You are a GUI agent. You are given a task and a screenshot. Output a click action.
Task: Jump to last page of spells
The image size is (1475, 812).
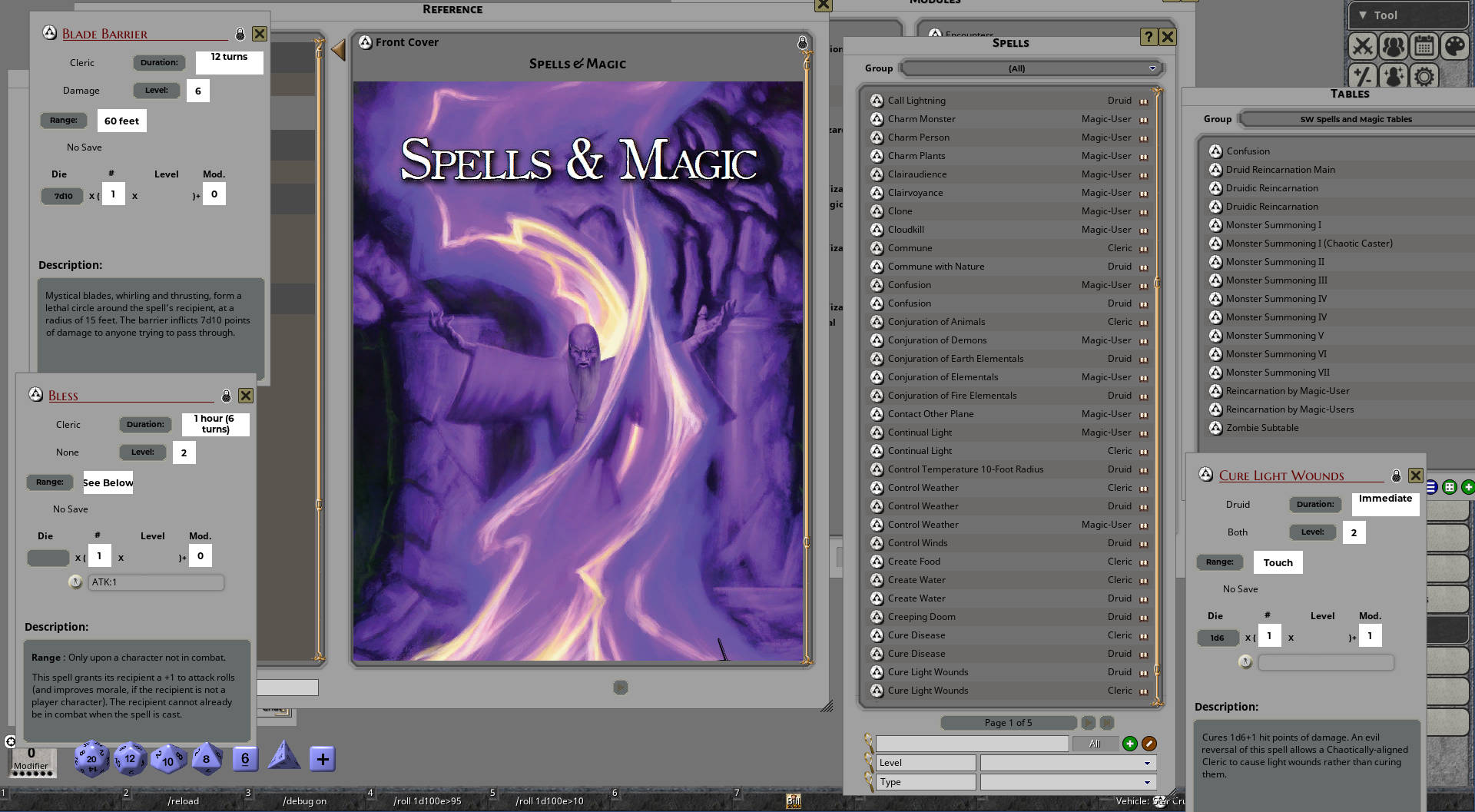[x=1107, y=723]
